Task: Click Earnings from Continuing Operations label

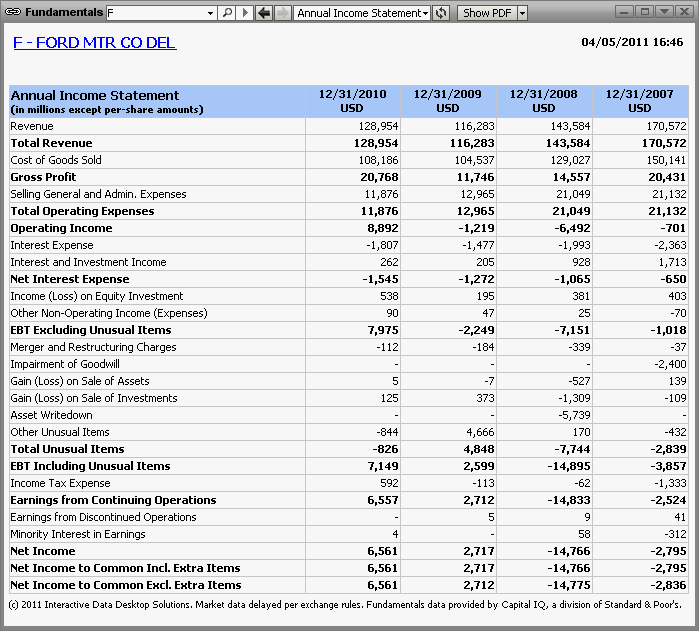Action: [x=113, y=500]
